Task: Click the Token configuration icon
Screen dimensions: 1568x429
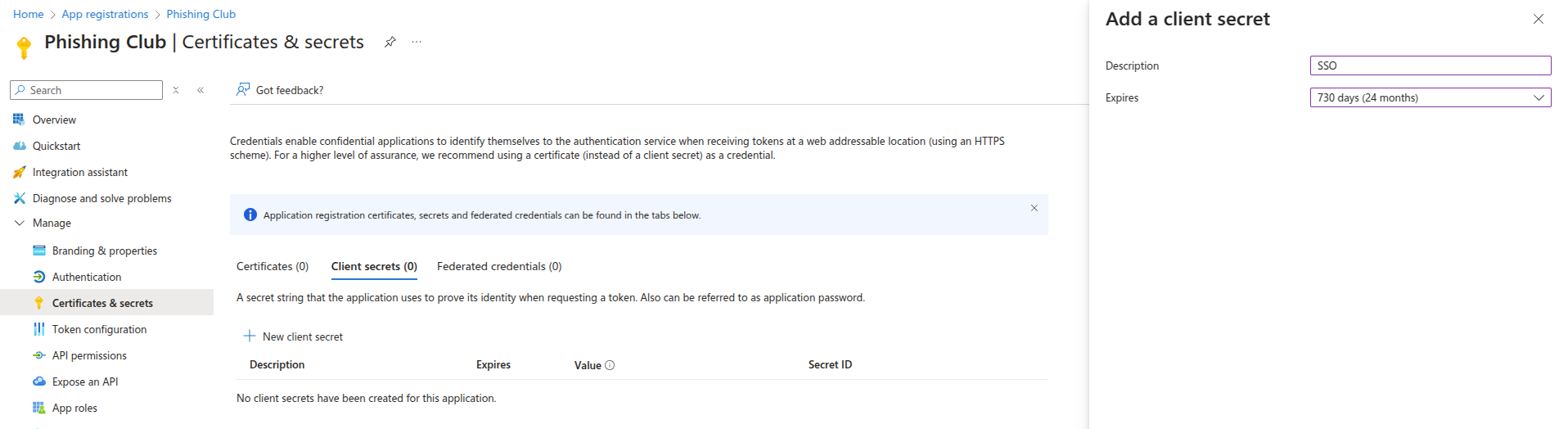Action: click(39, 329)
